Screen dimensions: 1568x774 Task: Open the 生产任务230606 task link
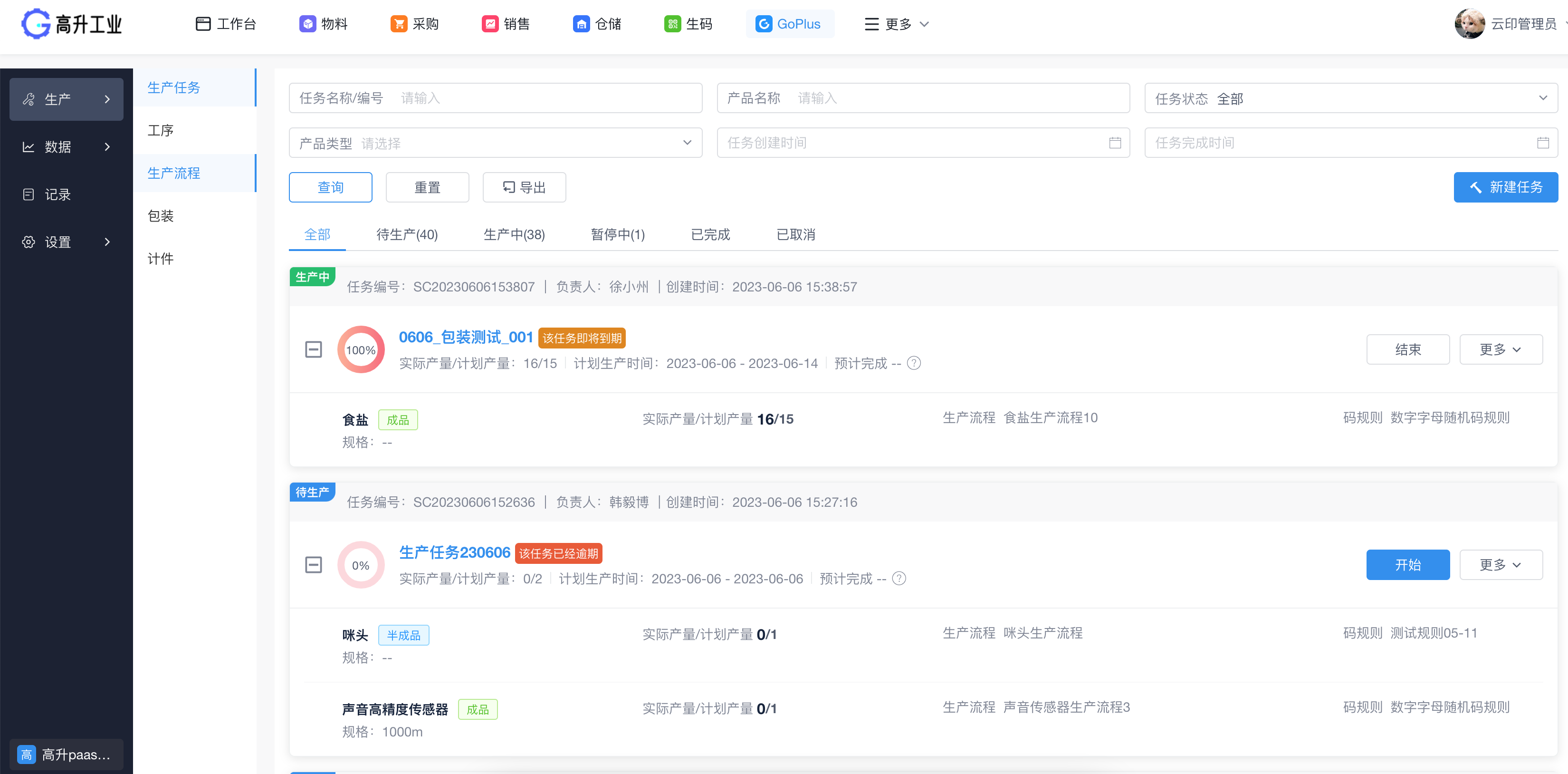[454, 553]
